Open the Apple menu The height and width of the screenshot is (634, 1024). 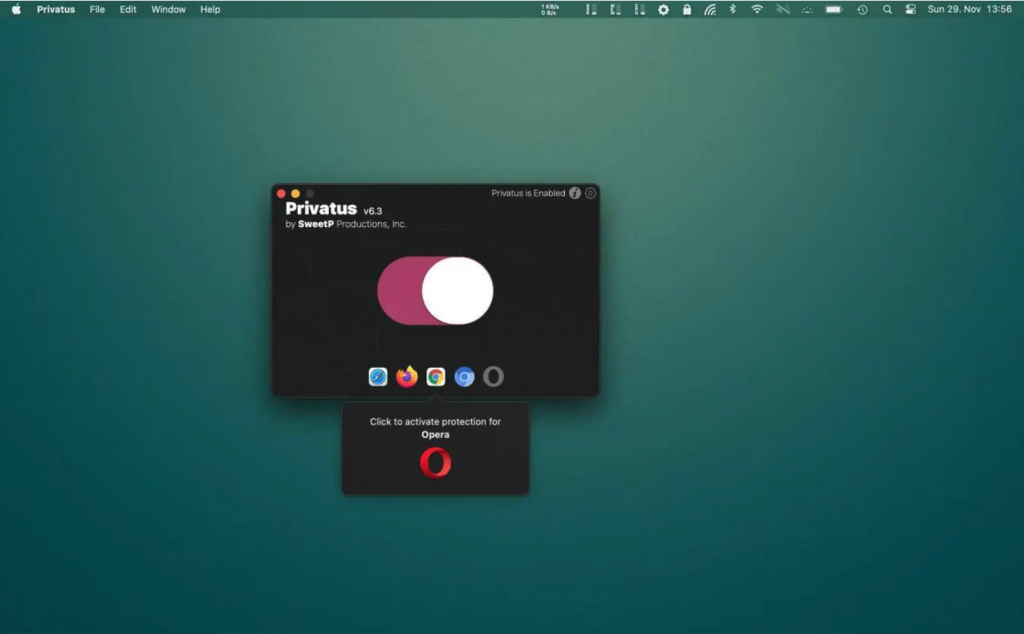pyautogui.click(x=15, y=9)
